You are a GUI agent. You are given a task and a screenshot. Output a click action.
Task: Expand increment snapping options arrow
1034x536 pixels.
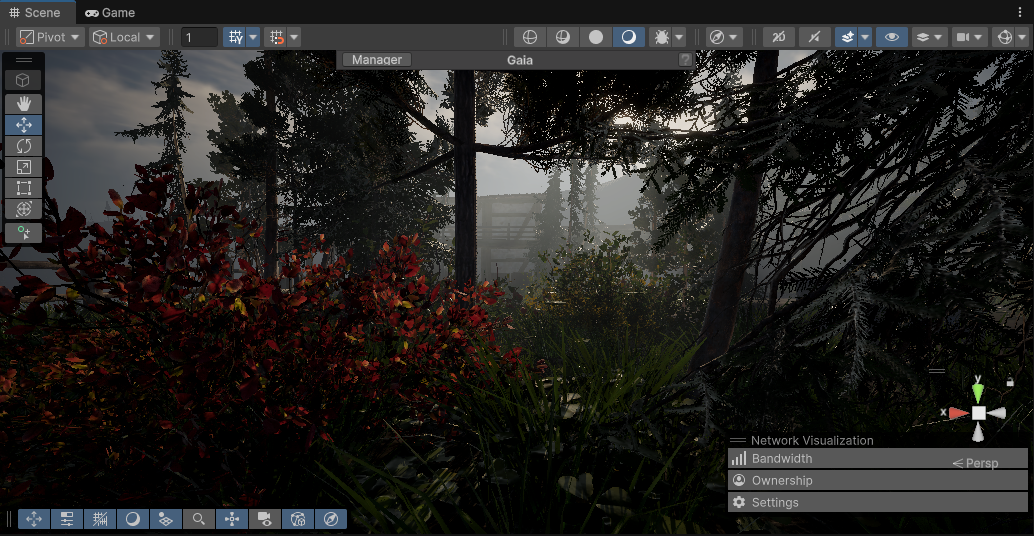pyautogui.click(x=294, y=37)
